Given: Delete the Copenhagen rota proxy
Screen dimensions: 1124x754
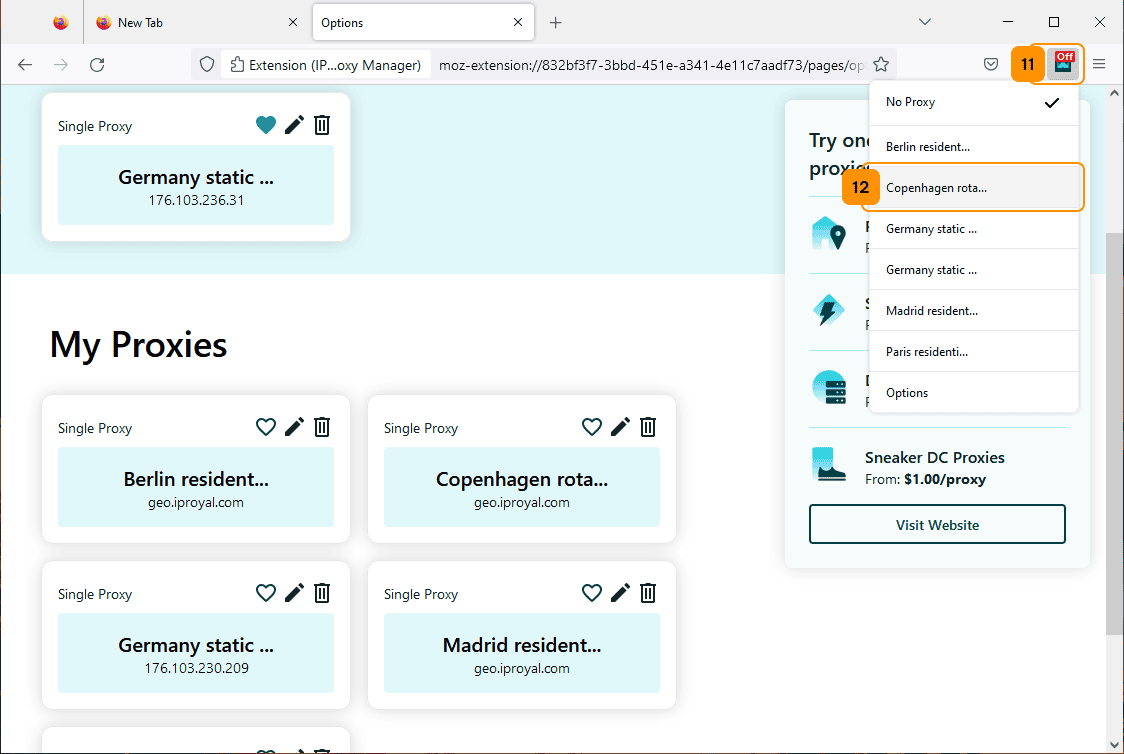Looking at the screenshot, I should 648,427.
